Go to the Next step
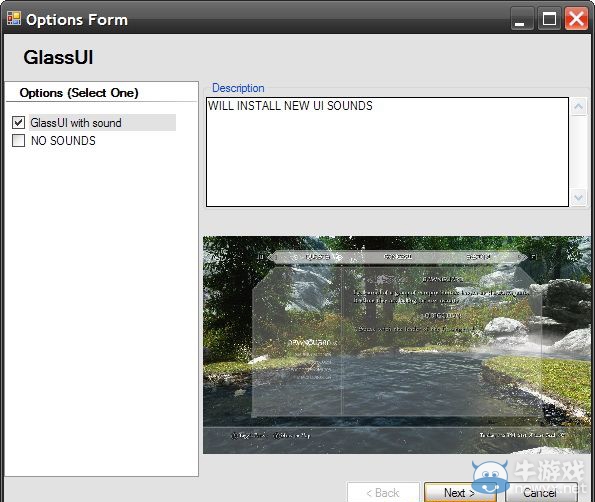Viewport: 595px width, 502px height. click(x=460, y=493)
